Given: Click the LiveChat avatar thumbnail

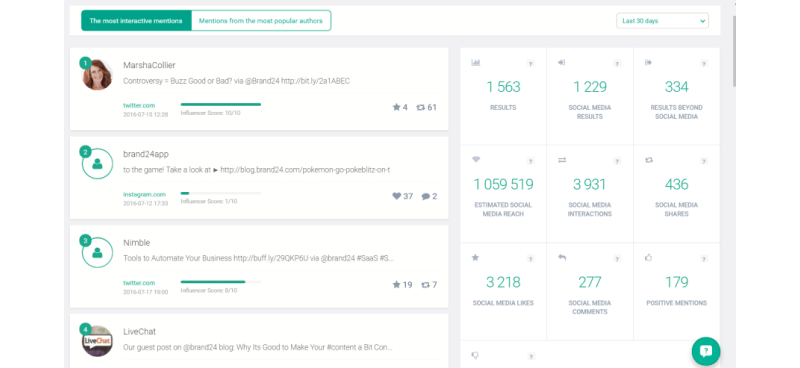Looking at the screenshot, I should 97,341.
